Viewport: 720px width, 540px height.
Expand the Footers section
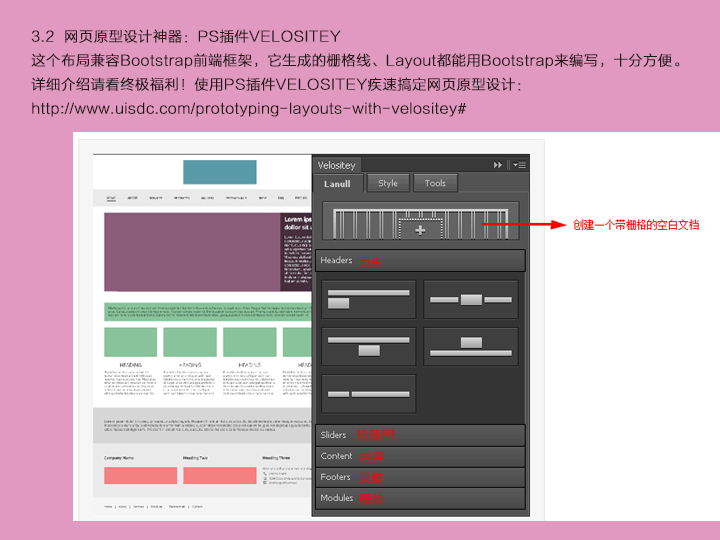(x=420, y=478)
